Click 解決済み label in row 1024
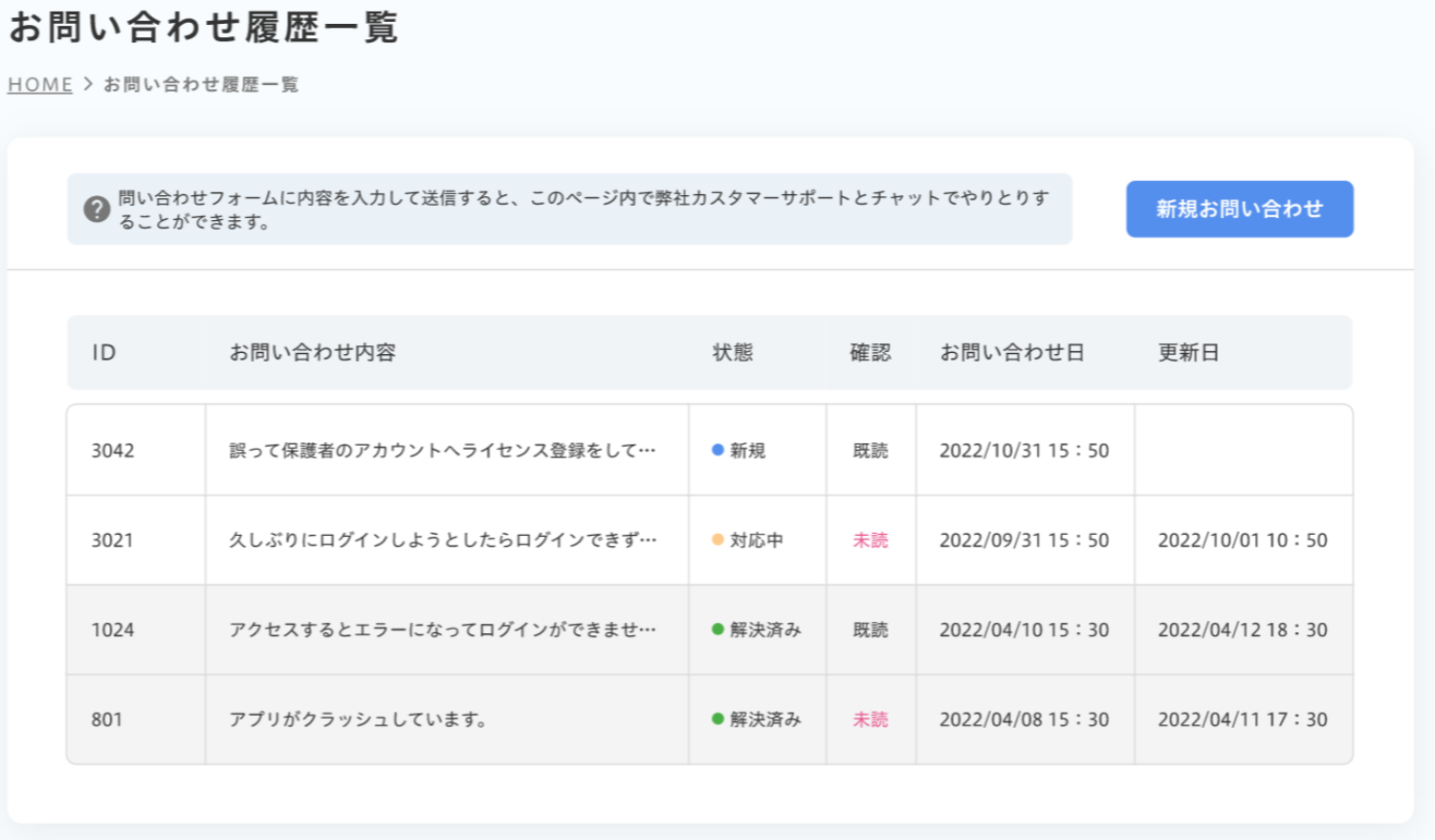 [765, 630]
